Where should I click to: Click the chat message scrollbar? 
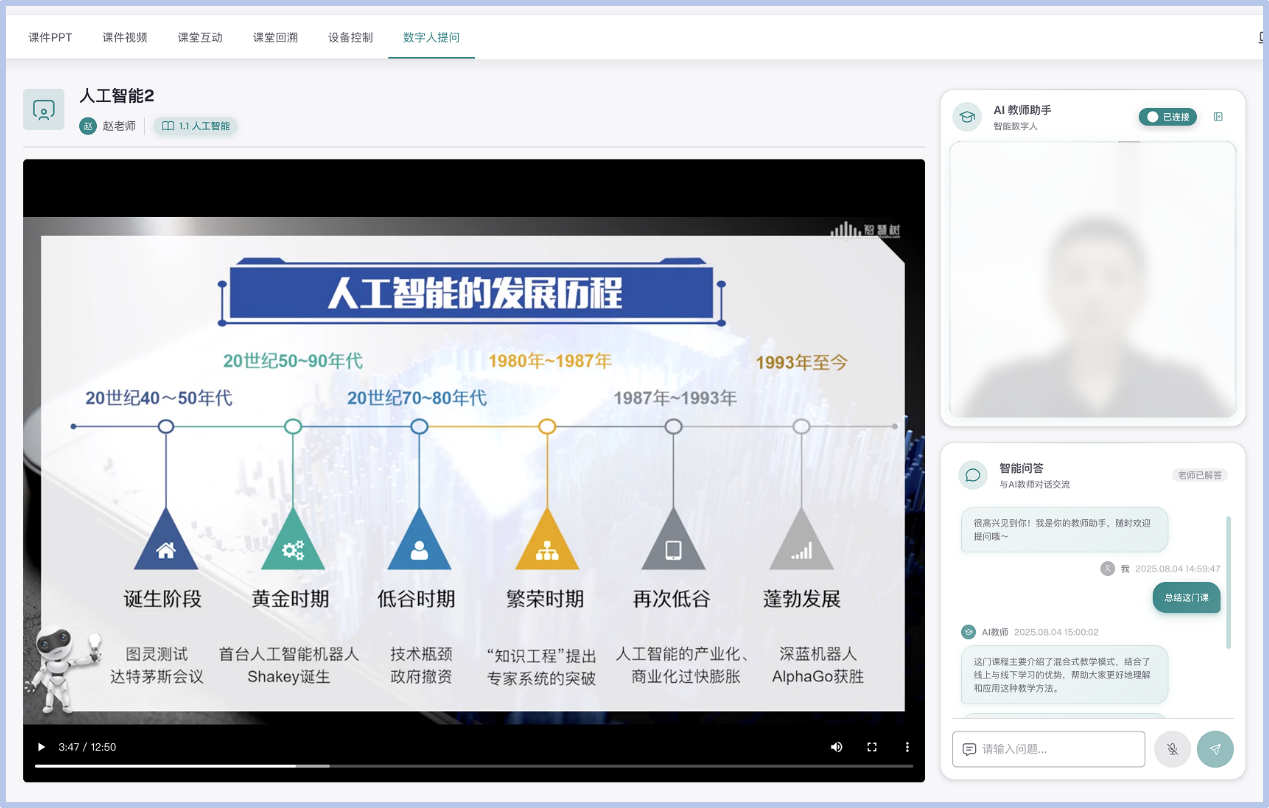pyautogui.click(x=1228, y=580)
